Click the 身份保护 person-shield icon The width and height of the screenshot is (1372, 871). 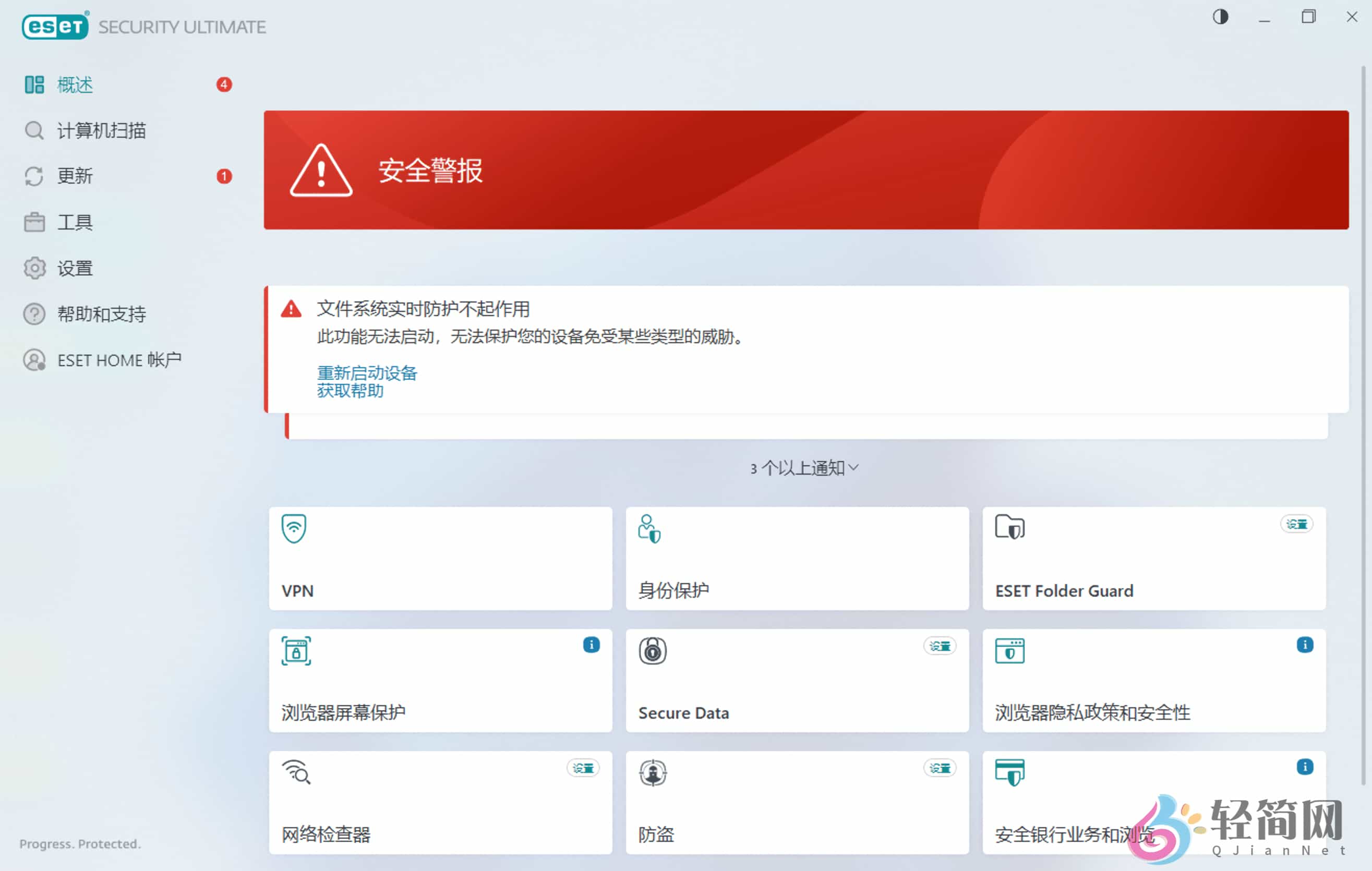649,529
